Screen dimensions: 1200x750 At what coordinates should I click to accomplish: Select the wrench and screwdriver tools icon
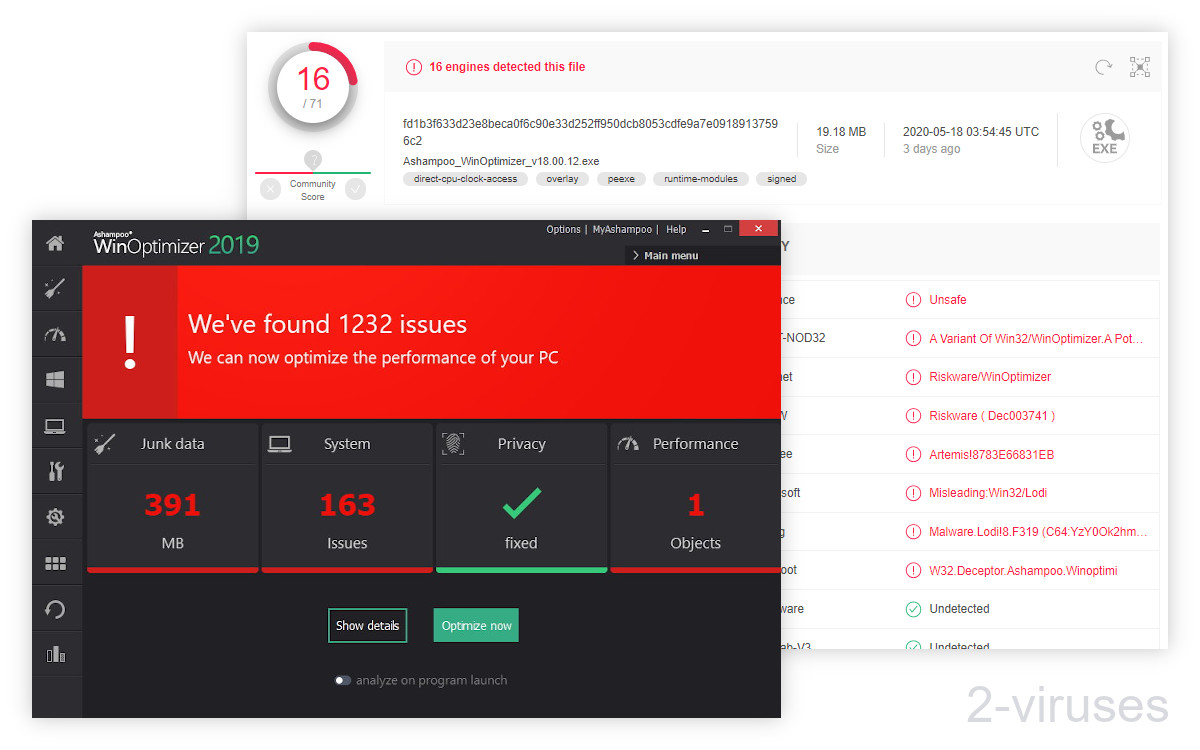coord(56,472)
